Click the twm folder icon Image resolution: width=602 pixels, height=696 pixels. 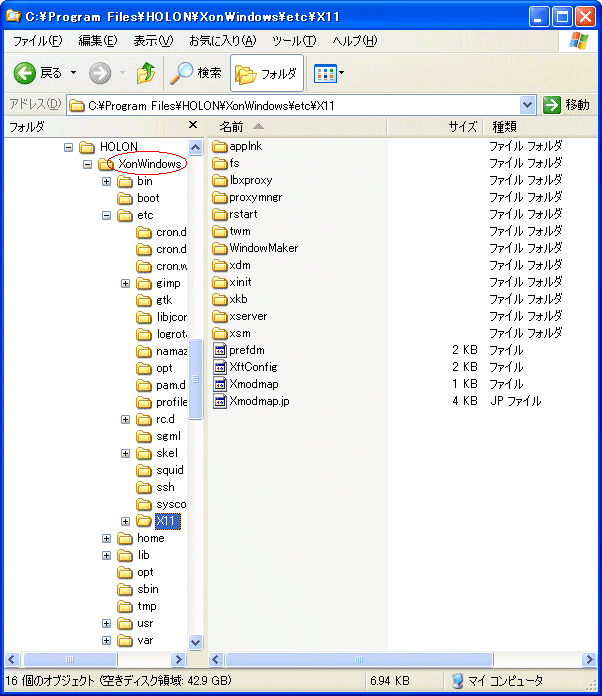(220, 232)
